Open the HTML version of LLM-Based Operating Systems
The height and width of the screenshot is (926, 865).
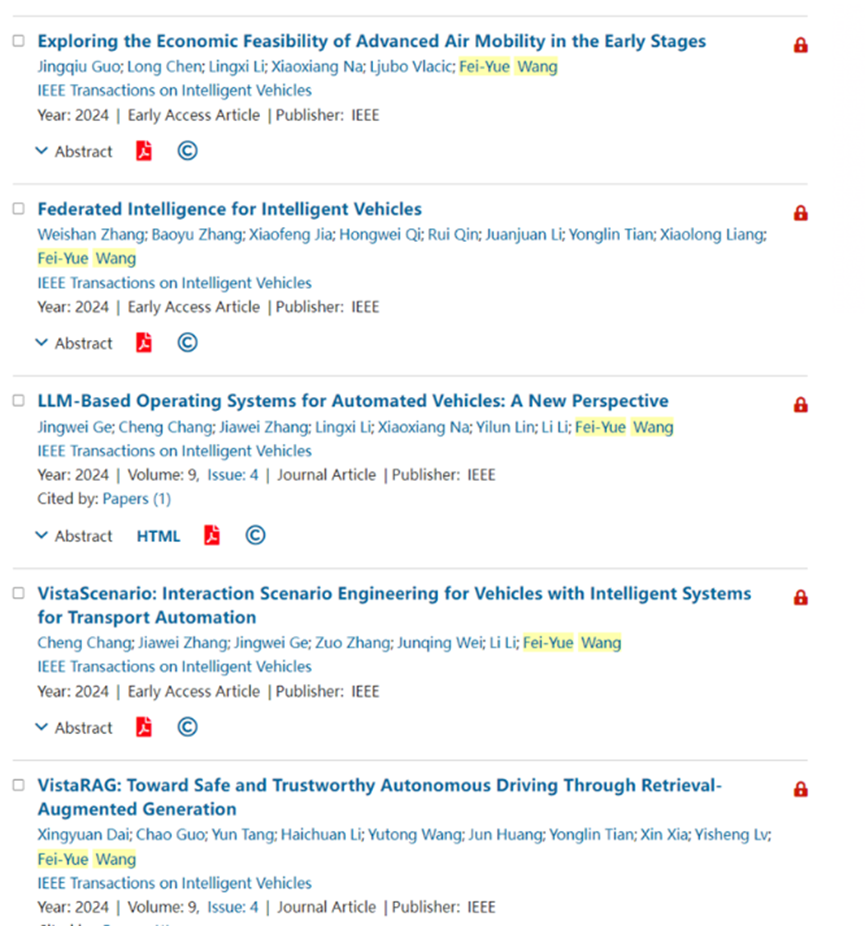[x=157, y=535]
